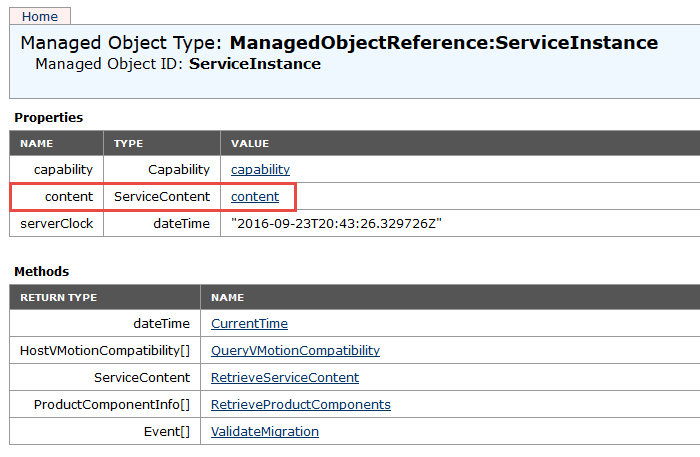Follow the content value link

click(255, 196)
